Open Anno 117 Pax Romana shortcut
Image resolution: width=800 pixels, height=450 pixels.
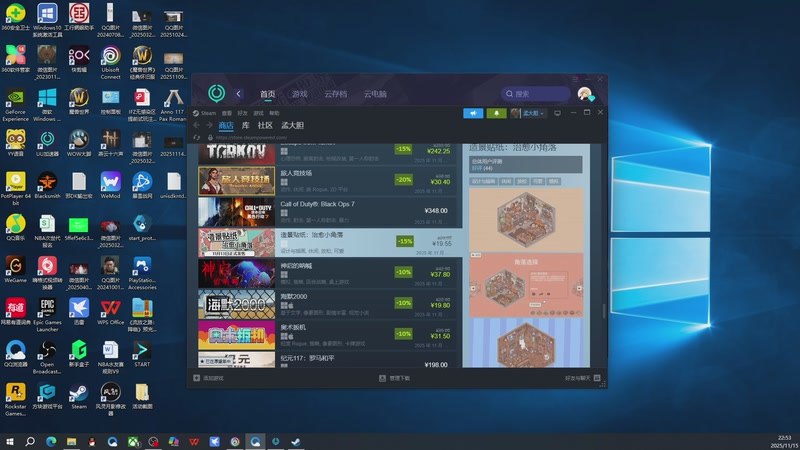click(x=173, y=105)
